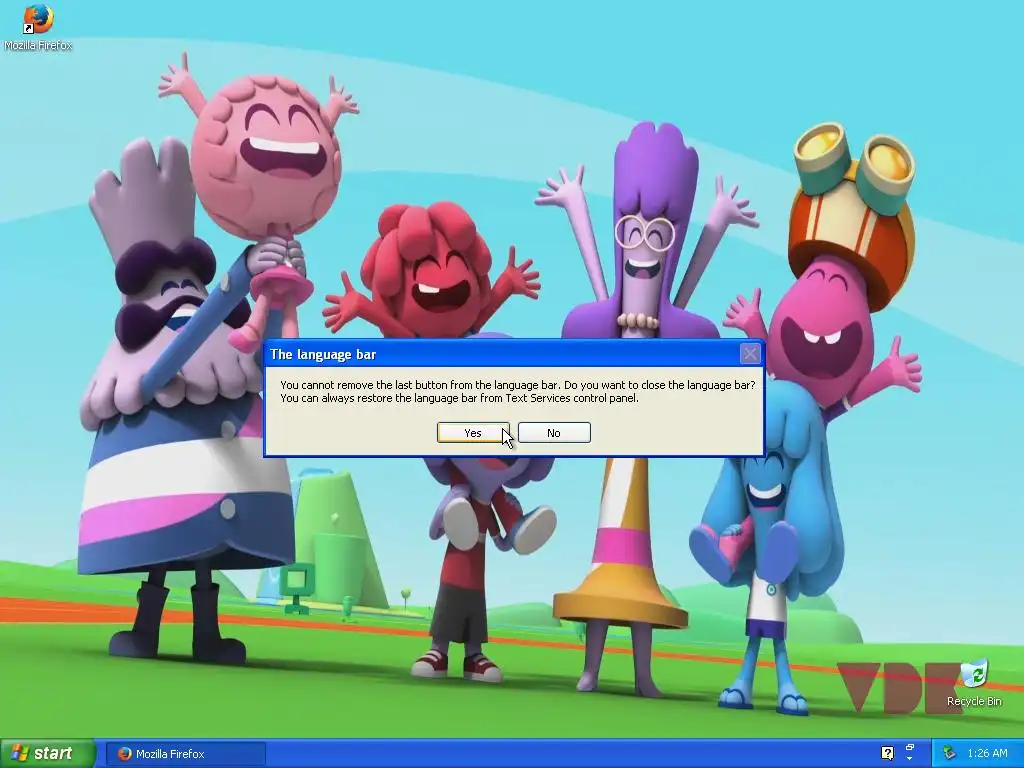
Task: Click the language bar Help icon
Action: coord(887,754)
